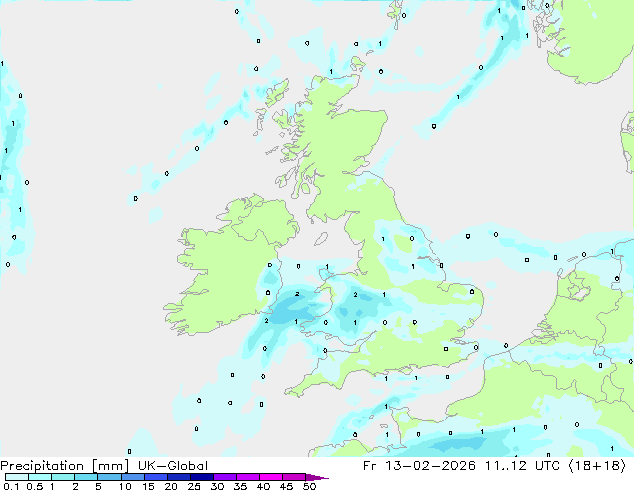This screenshot has height=490, width=634.
Task: Click the 'UK-Global' model name label
Action: coord(173,466)
